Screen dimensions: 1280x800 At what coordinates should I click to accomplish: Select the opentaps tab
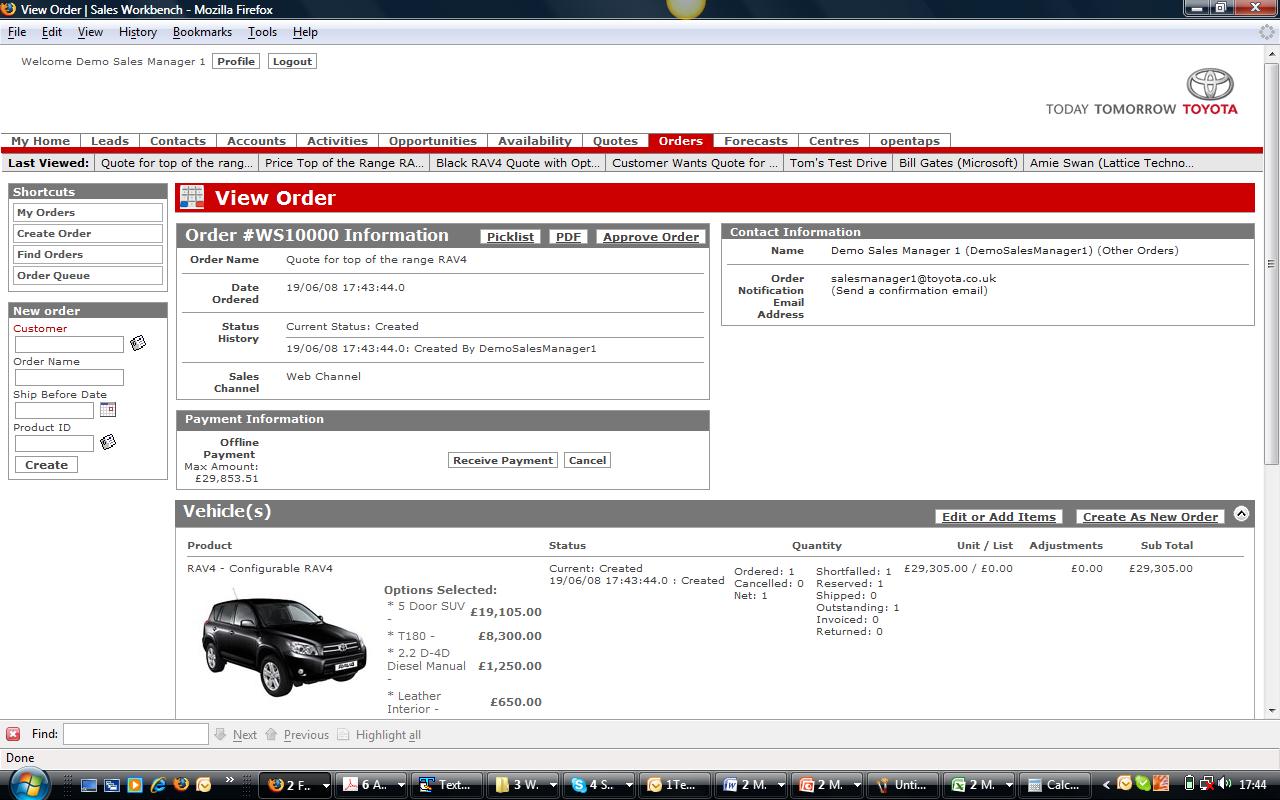click(910, 141)
